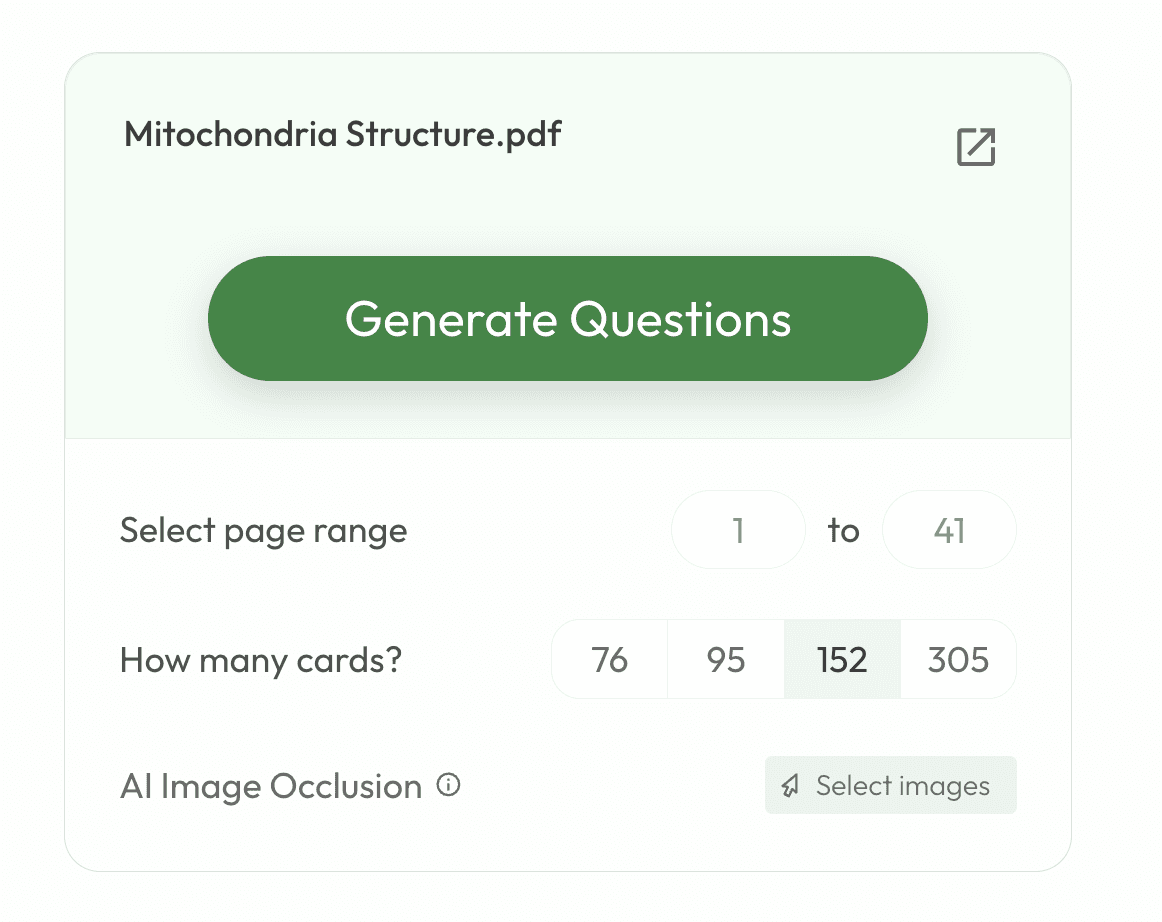Pick images for AI occlusion cards
Viewport: 1162px width, 922px height.
890,786
